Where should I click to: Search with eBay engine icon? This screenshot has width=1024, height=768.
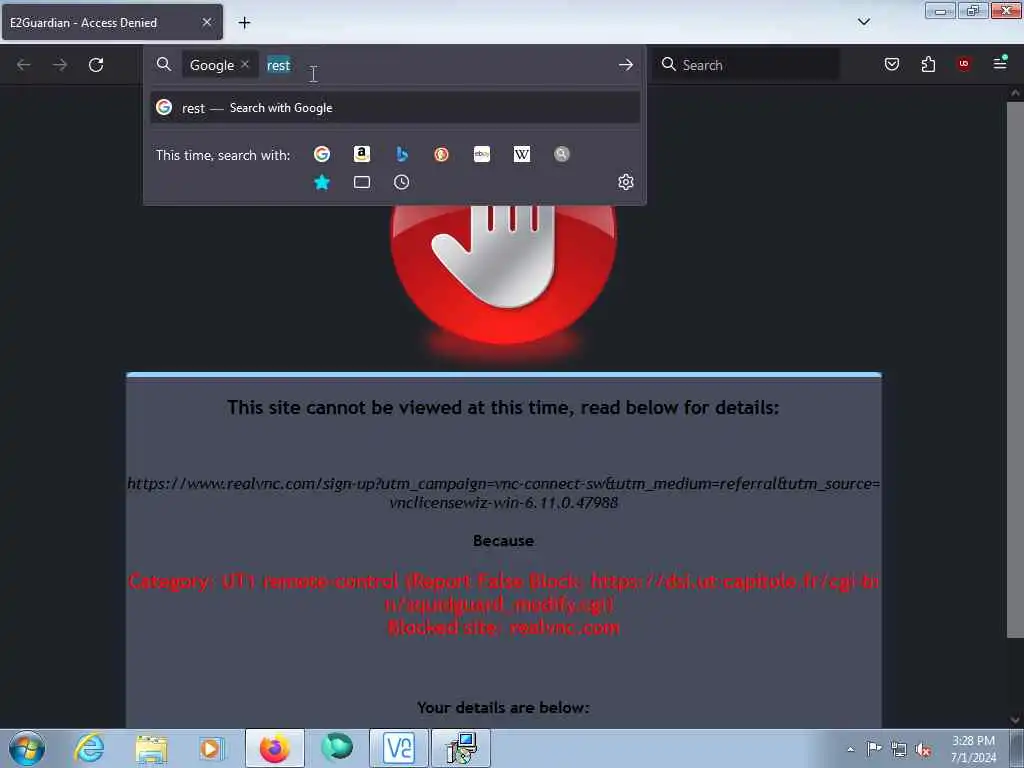click(482, 154)
